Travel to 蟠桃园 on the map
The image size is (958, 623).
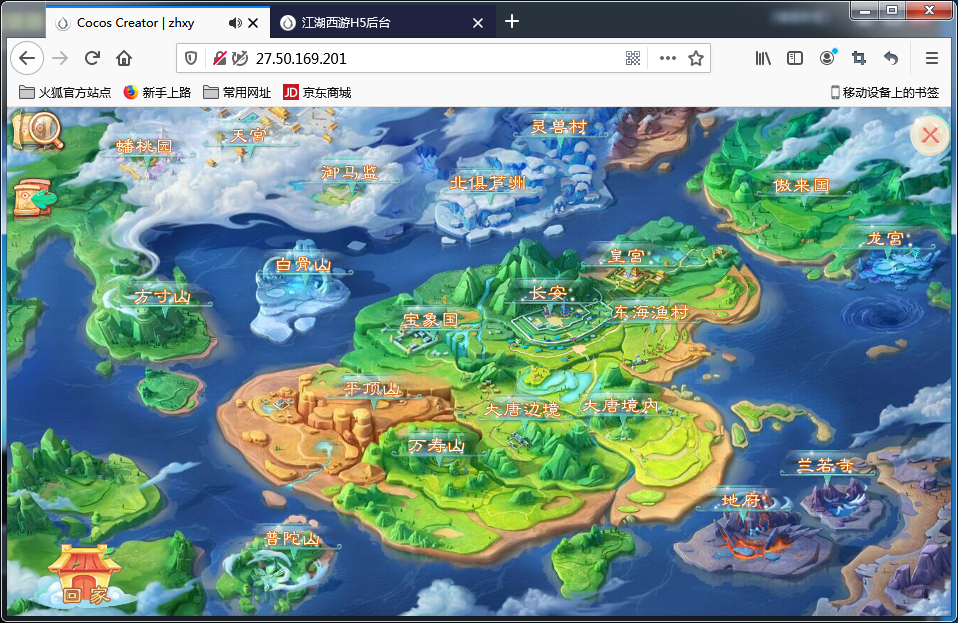tap(144, 146)
